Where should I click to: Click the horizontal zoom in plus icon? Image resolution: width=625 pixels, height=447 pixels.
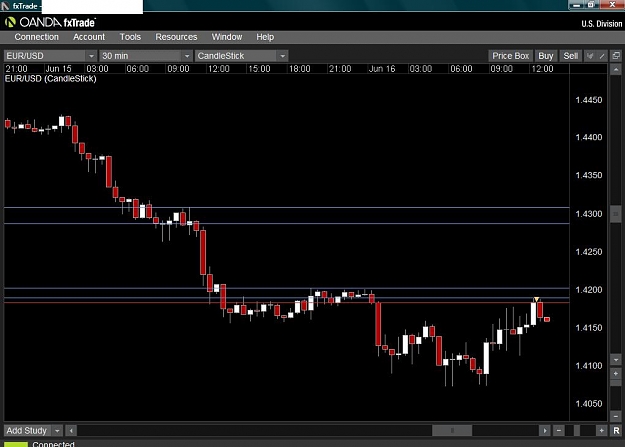tap(601, 431)
